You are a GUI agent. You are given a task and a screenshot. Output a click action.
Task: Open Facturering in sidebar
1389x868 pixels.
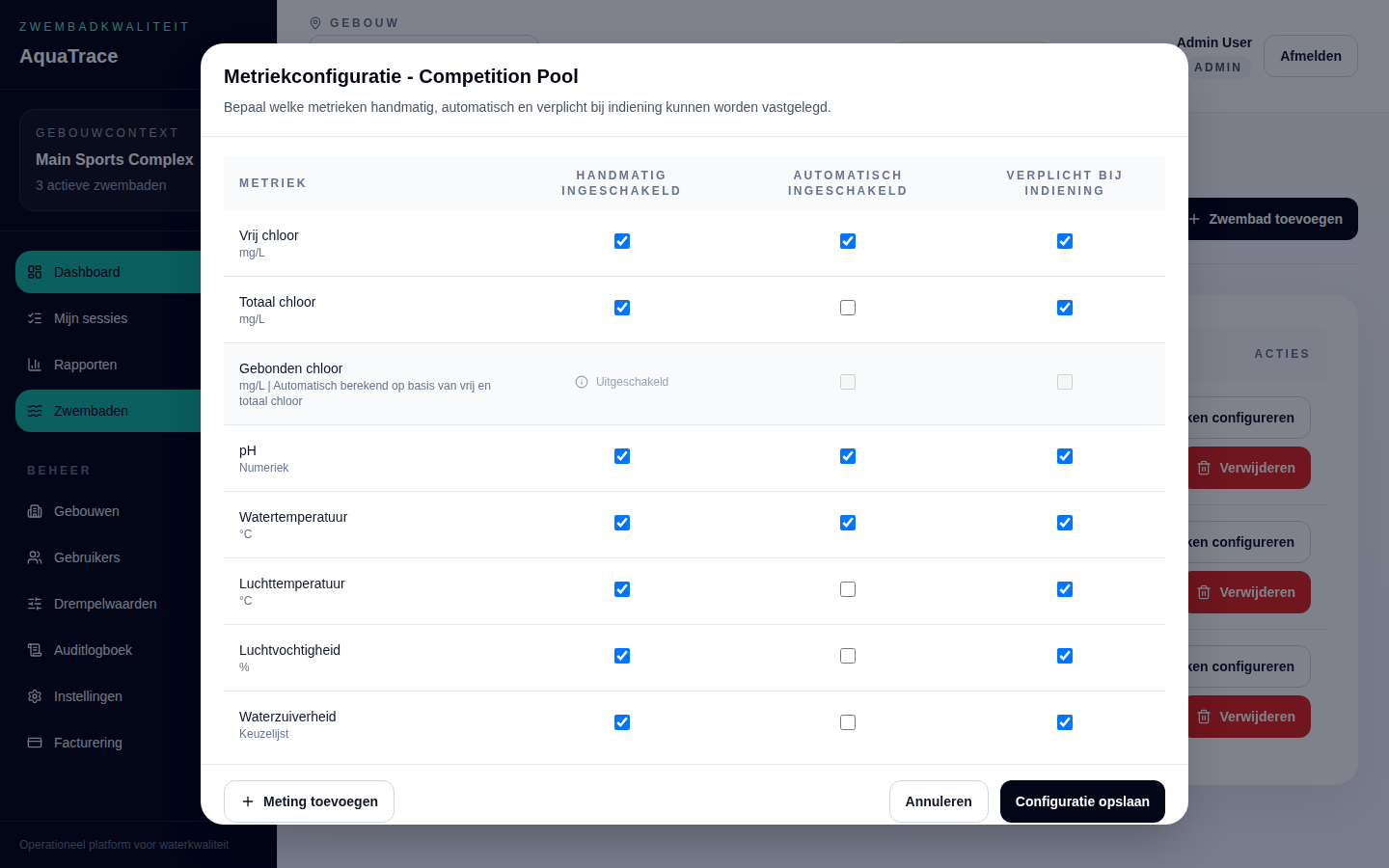pyautogui.click(x=108, y=743)
